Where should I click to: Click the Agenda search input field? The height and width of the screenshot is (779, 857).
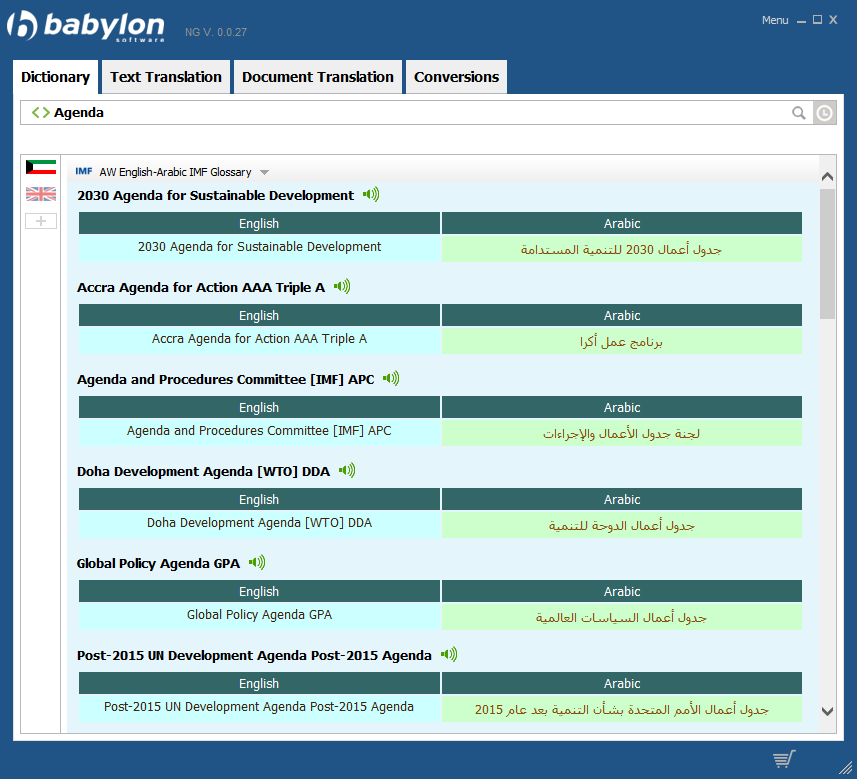[400, 113]
